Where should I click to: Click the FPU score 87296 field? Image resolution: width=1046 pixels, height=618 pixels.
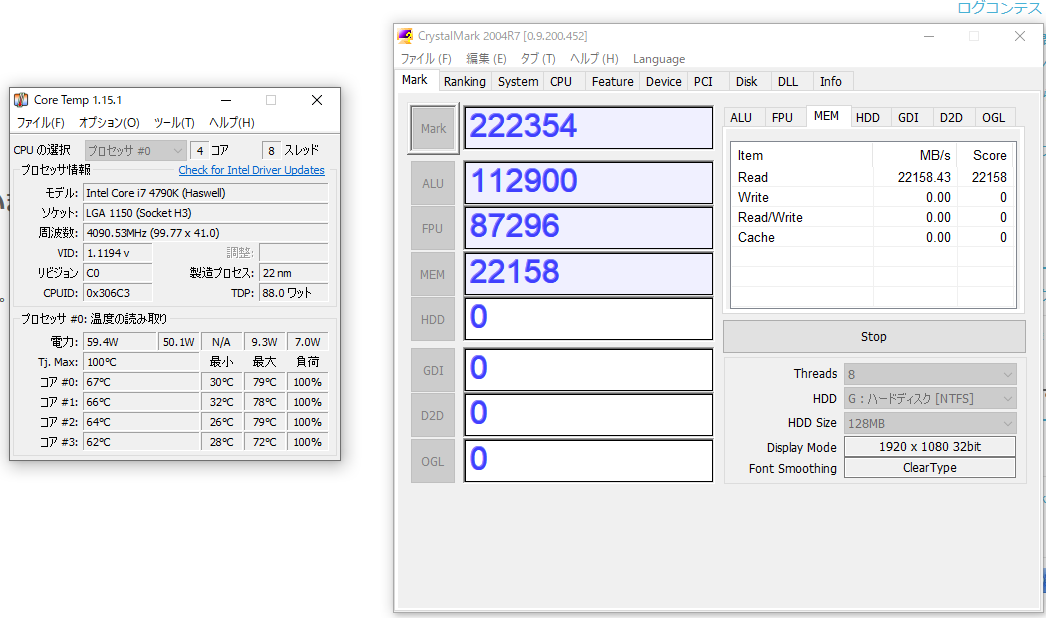(x=588, y=228)
